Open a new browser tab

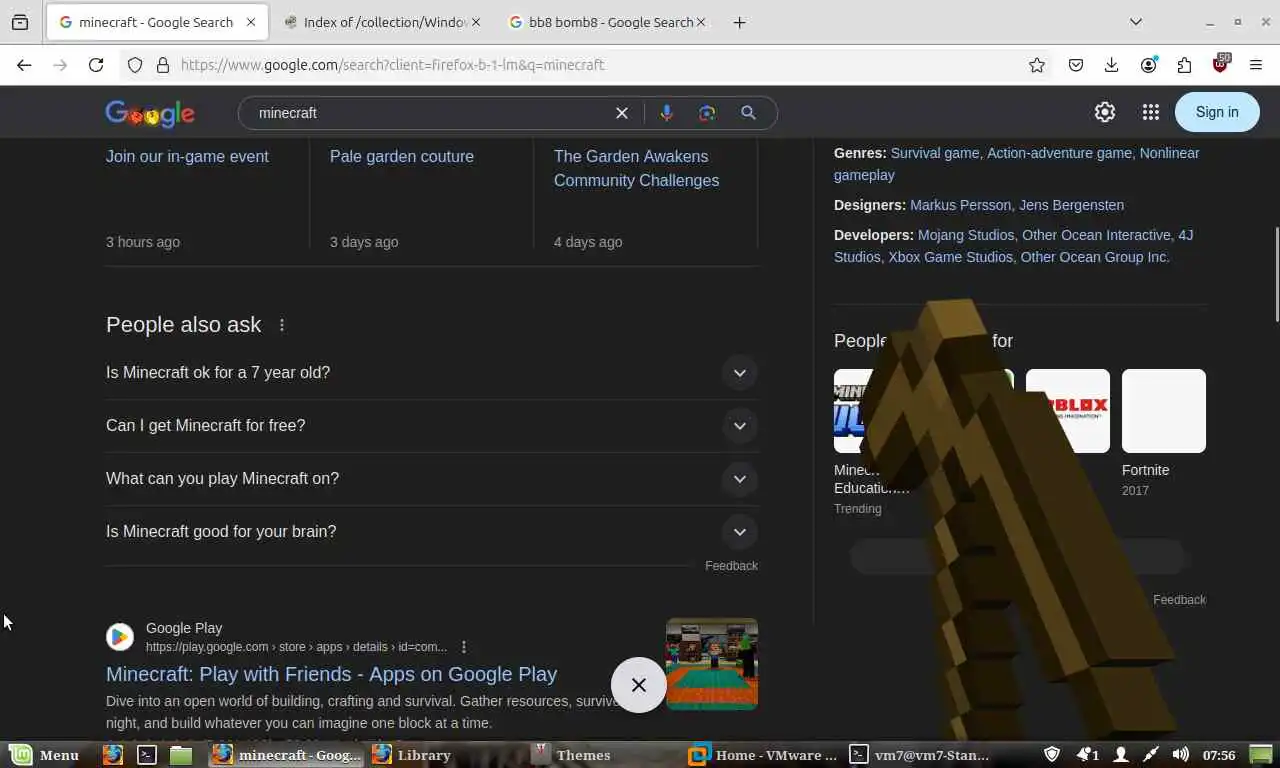coord(740,22)
